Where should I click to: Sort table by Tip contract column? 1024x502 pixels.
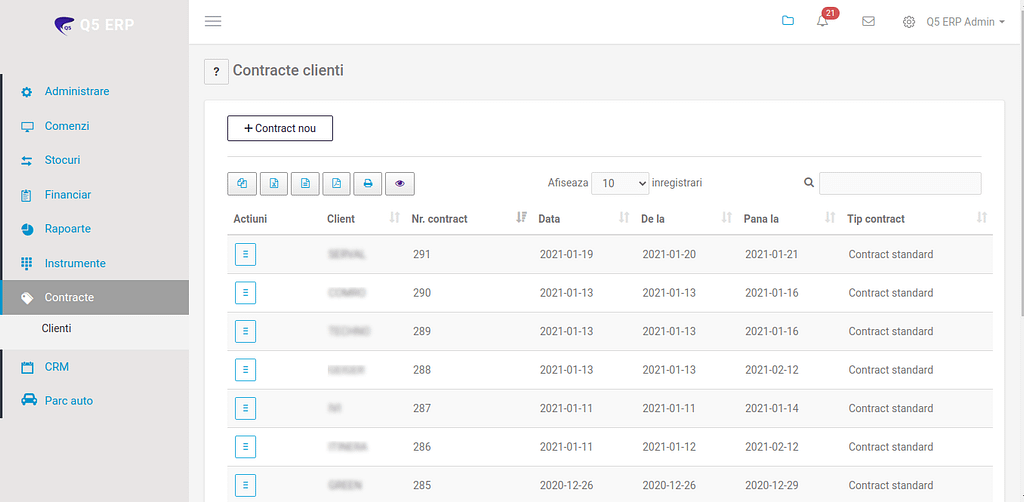pyautogui.click(x=916, y=219)
